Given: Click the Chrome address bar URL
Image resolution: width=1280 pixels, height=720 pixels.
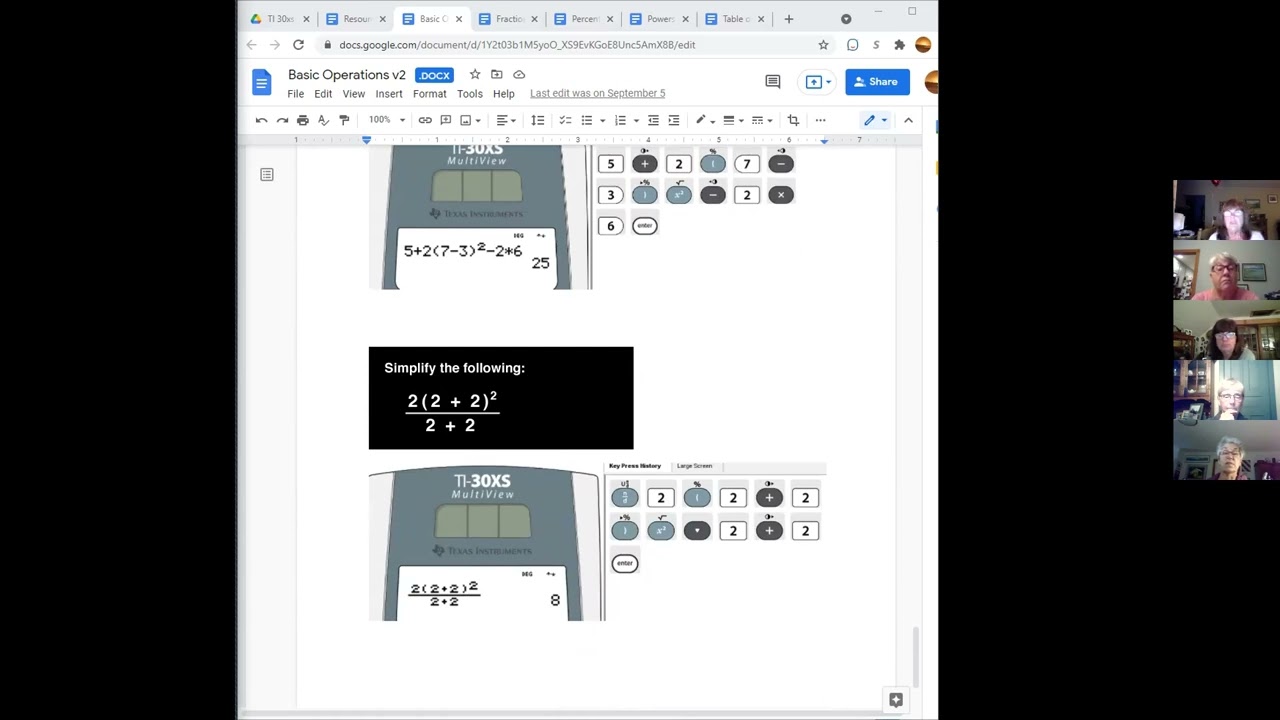Looking at the screenshot, I should (517, 45).
